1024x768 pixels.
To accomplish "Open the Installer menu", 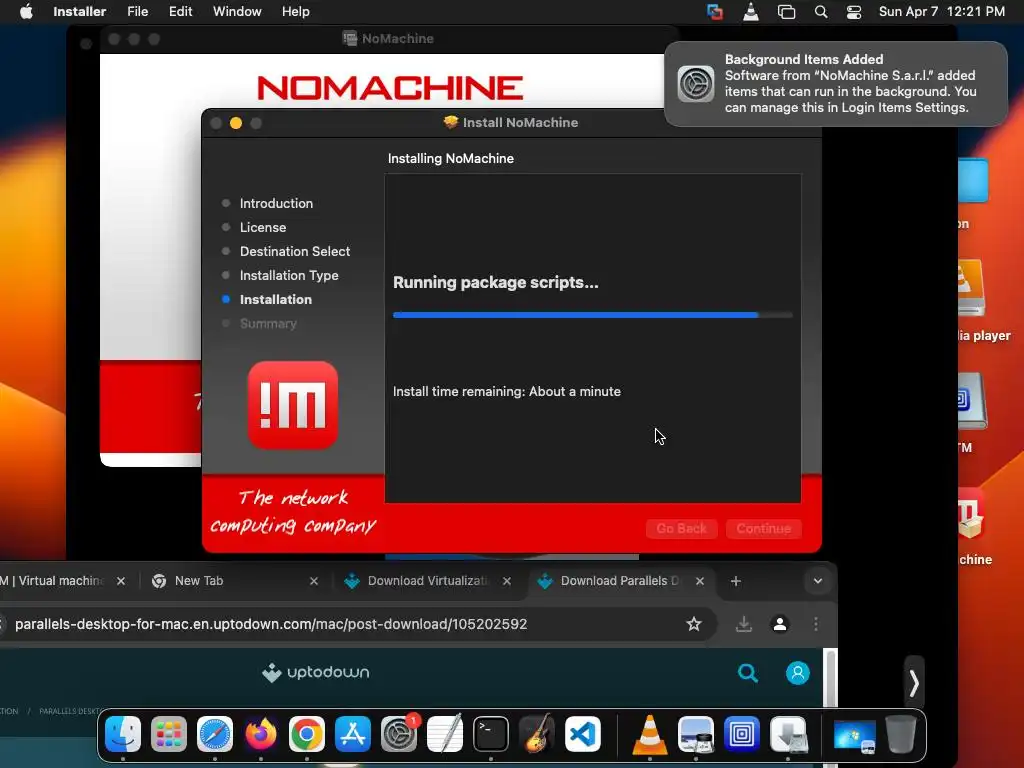I will coord(79,12).
